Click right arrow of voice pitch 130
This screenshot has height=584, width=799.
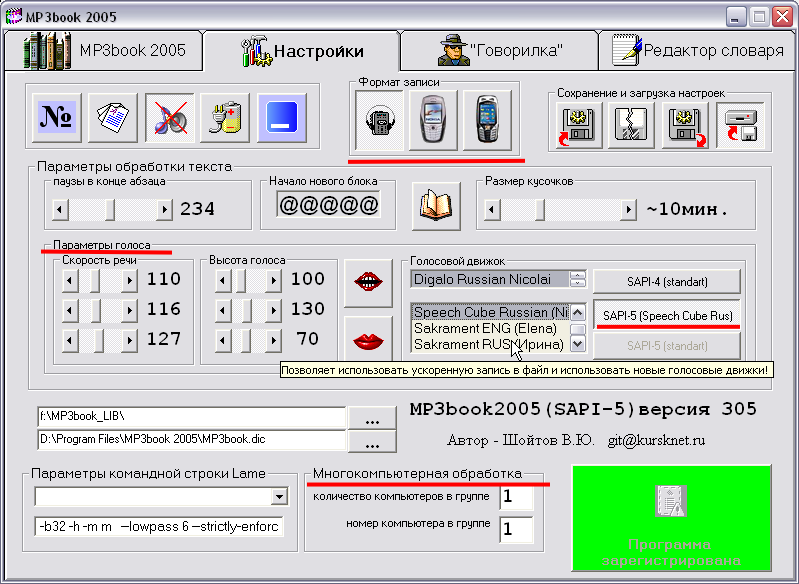pyautogui.click(x=274, y=310)
